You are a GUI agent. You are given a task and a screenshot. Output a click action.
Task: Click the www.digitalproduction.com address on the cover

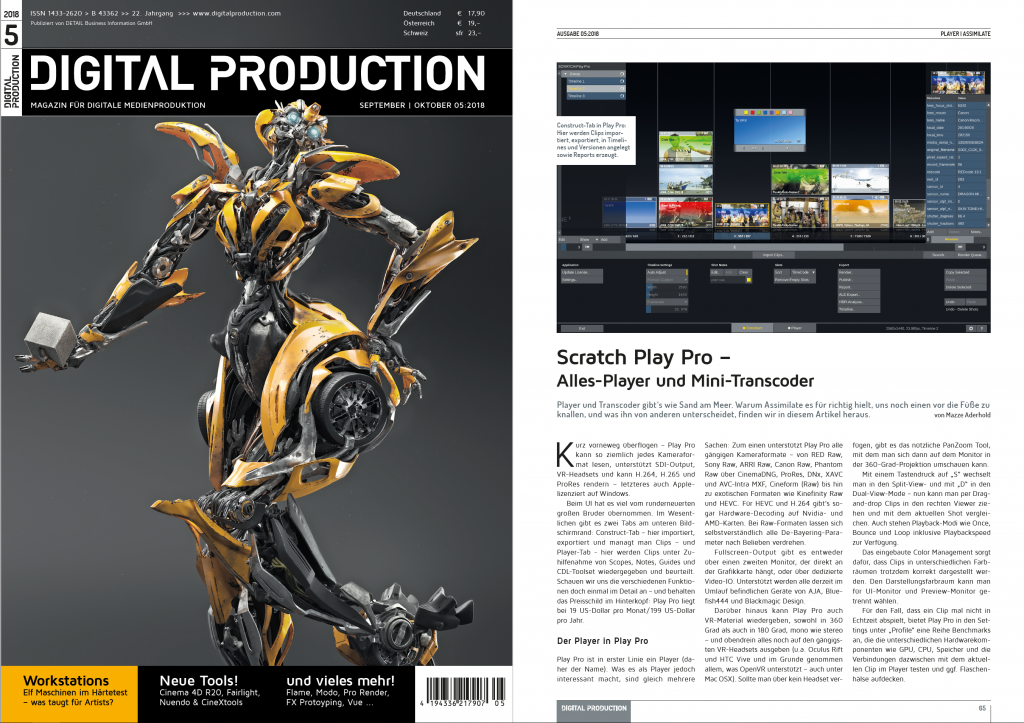click(x=236, y=13)
